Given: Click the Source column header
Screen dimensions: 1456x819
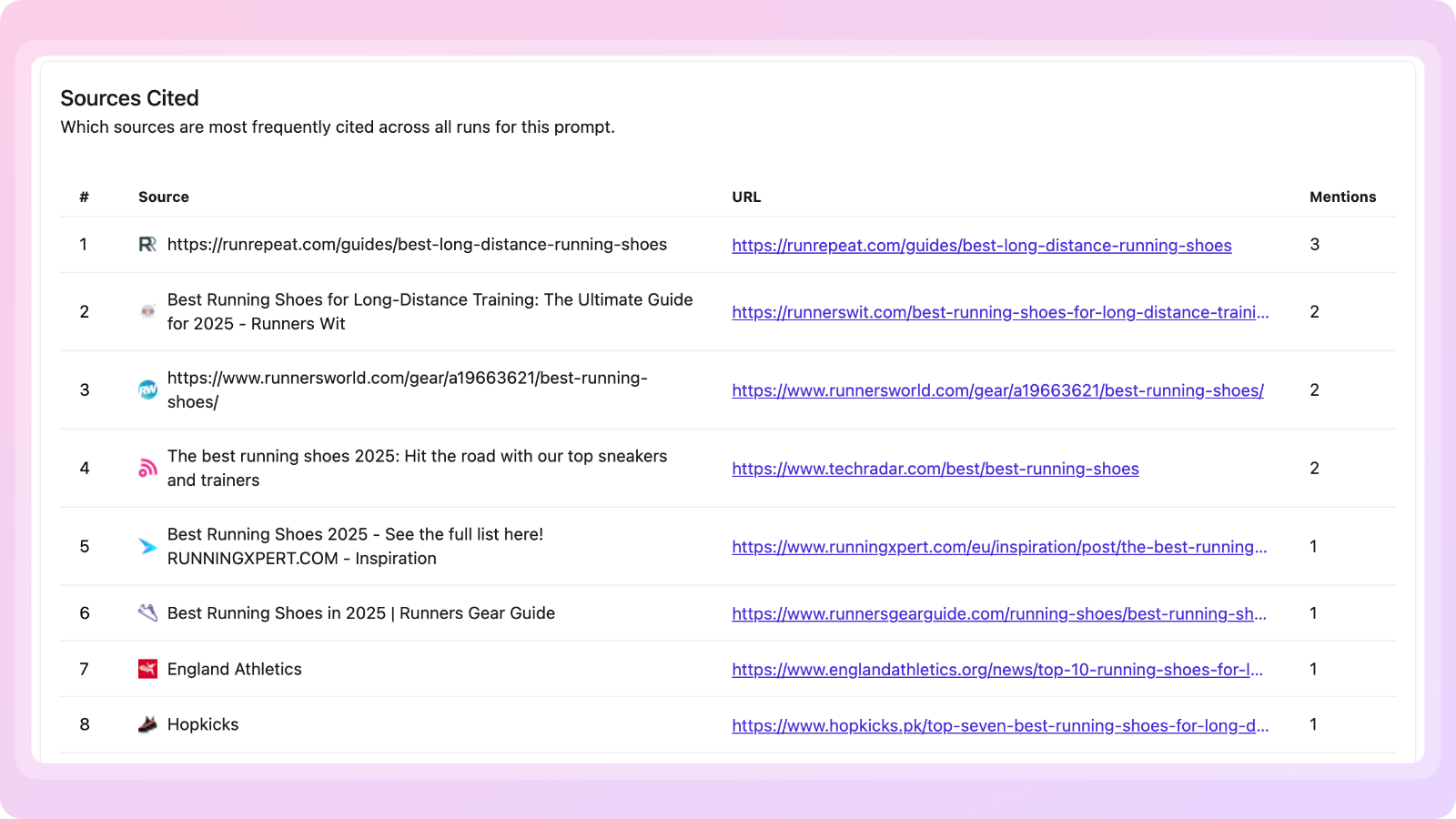Looking at the screenshot, I should point(164,197).
